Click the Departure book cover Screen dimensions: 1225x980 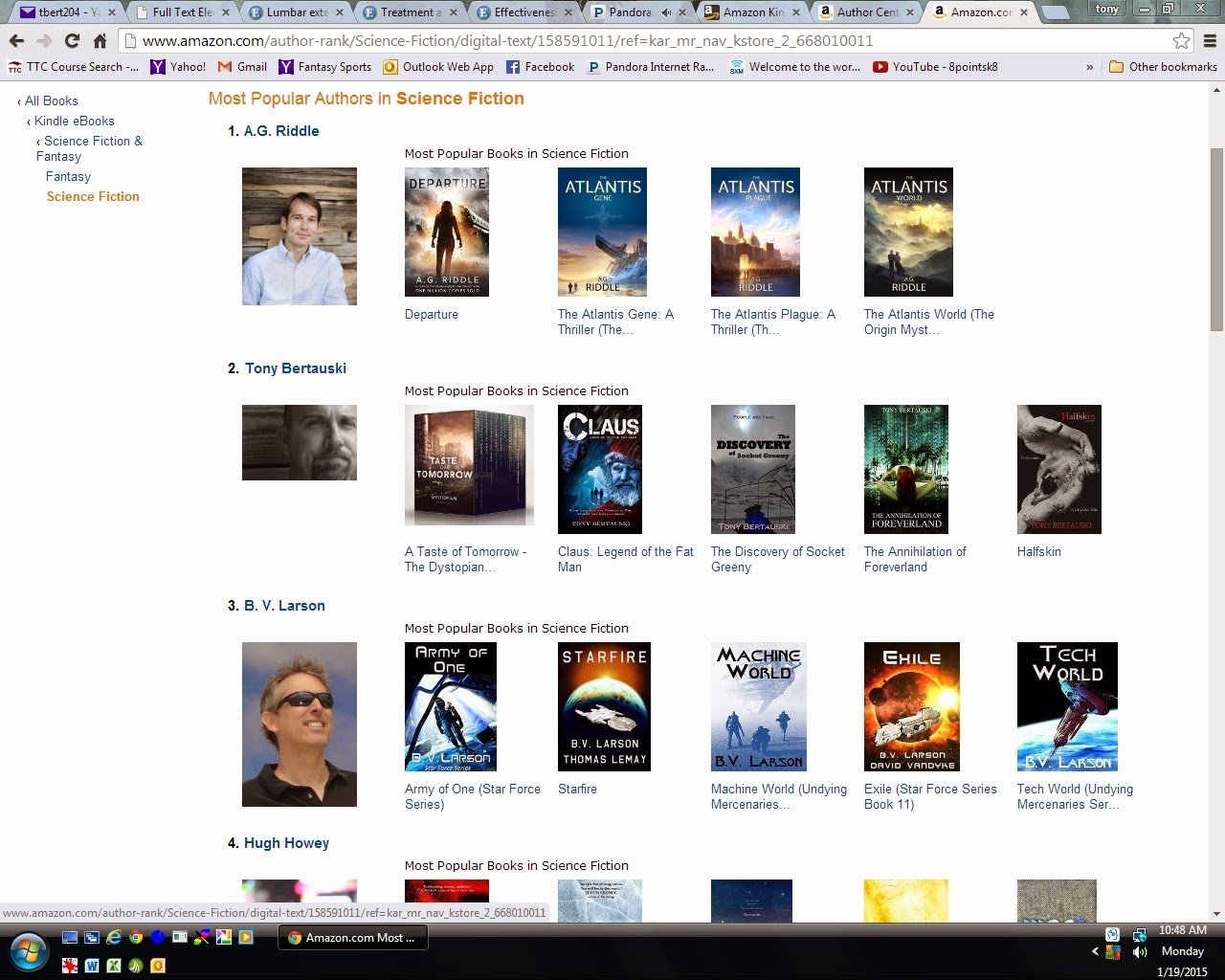[x=447, y=232]
